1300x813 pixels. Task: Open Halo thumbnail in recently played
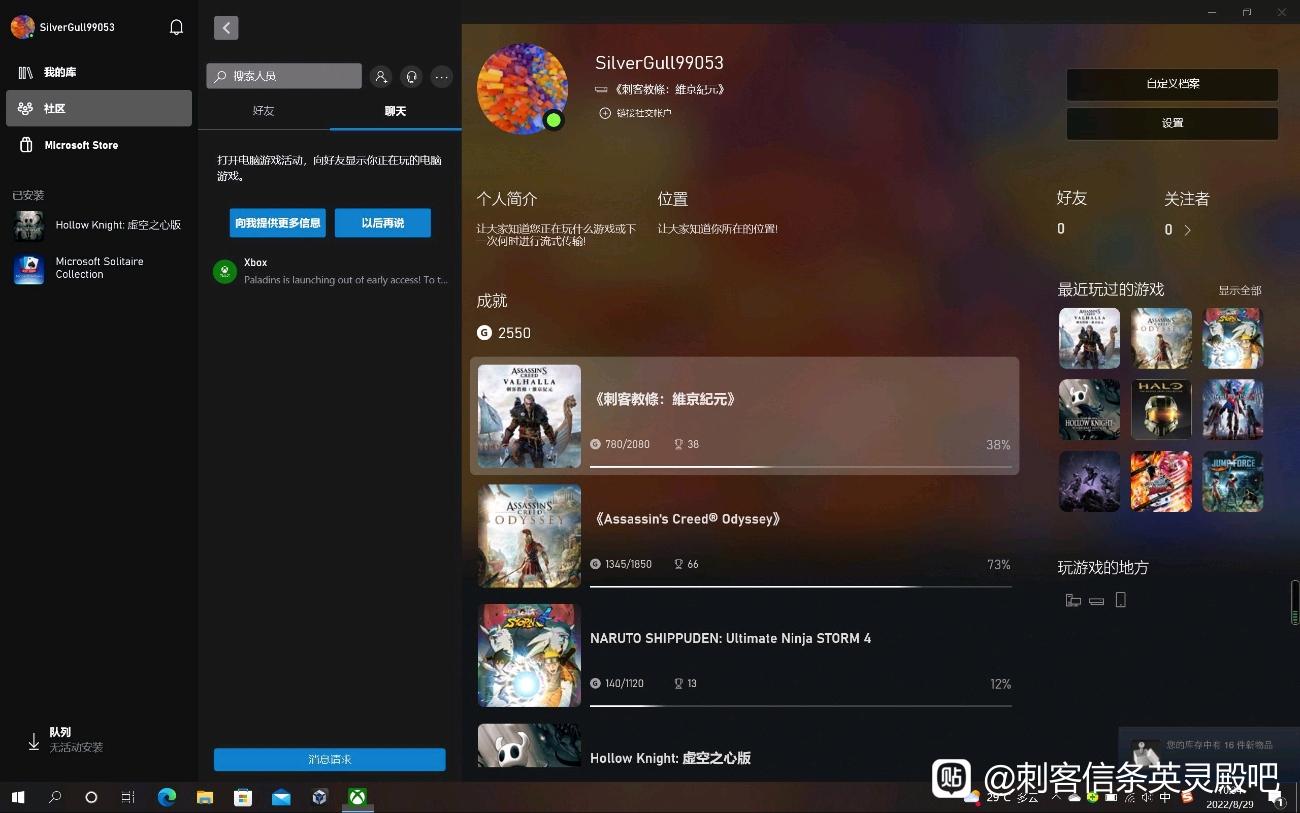pyautogui.click(x=1161, y=410)
